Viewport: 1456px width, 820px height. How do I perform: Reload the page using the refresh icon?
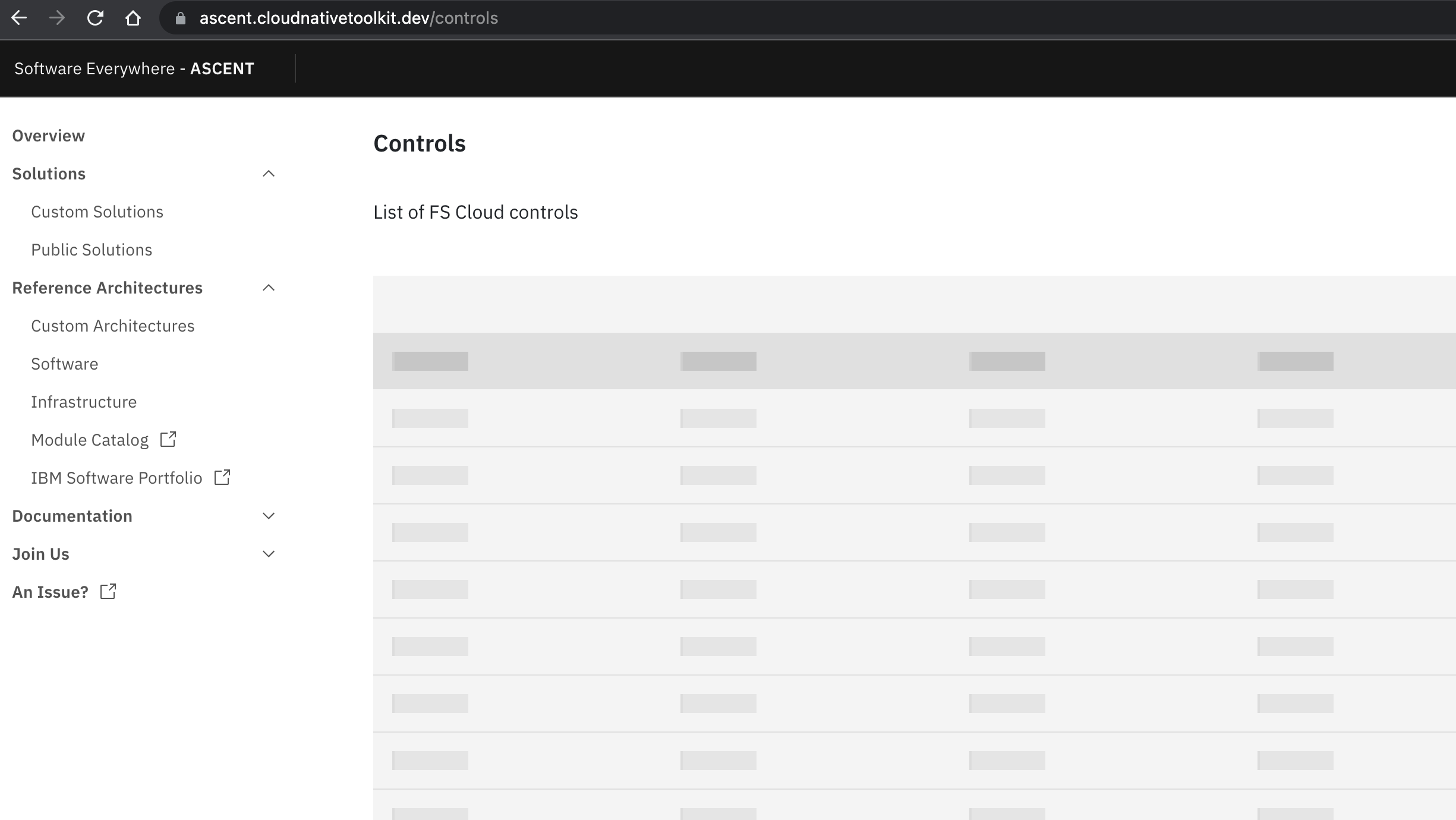coord(95,18)
